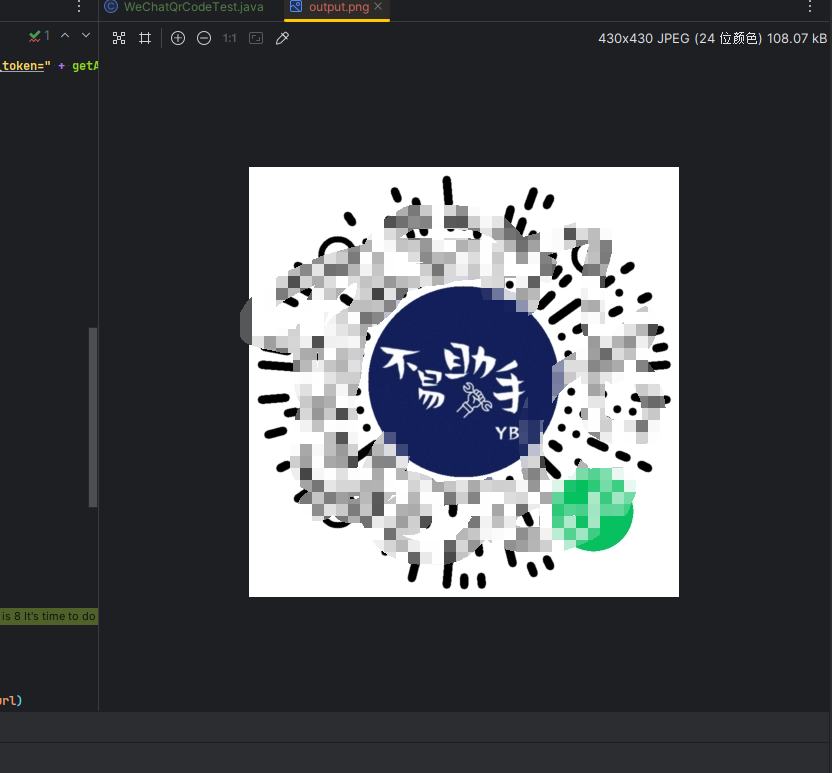Open the right editor tab options menu

click(x=810, y=7)
